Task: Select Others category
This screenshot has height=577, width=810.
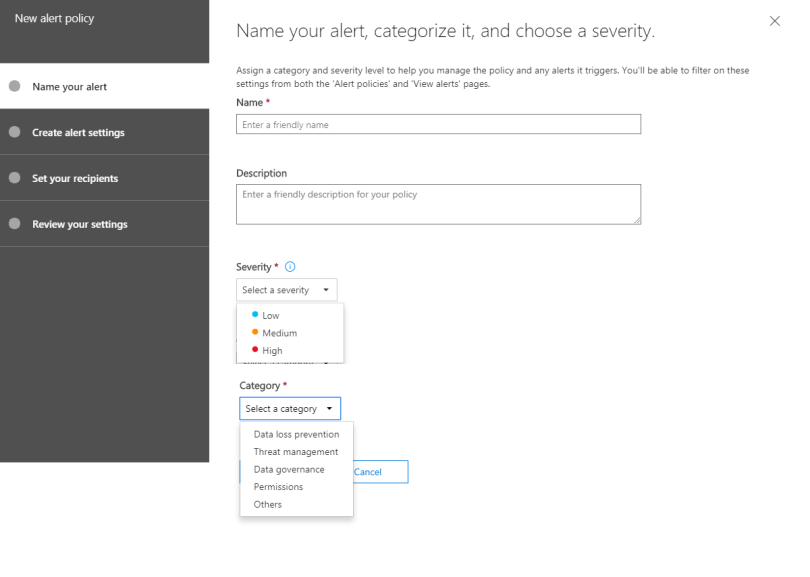Action: pos(268,505)
